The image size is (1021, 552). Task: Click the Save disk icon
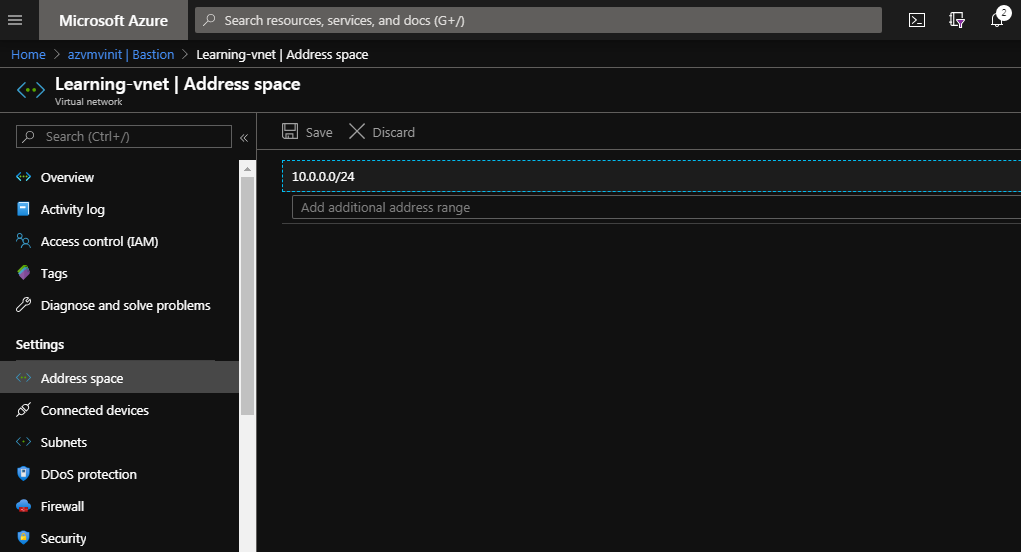click(x=290, y=131)
